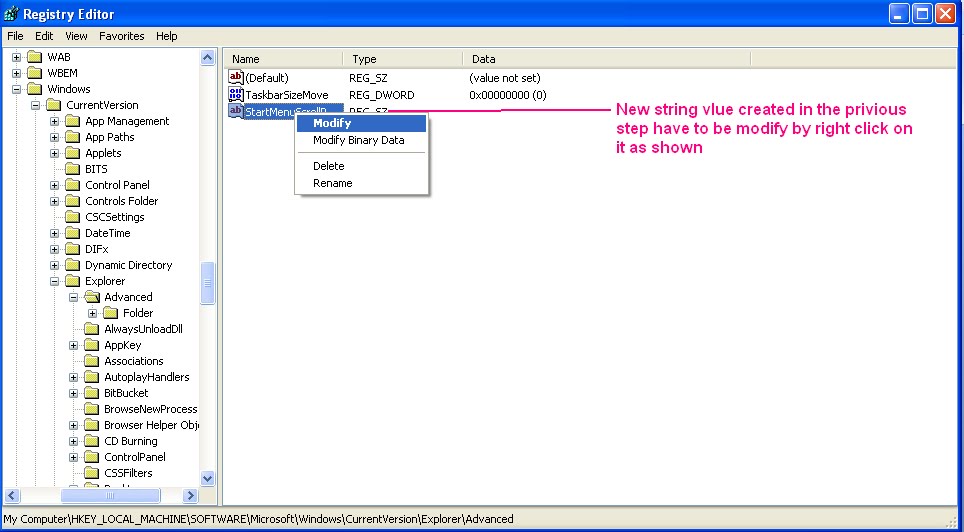Screen dimensions: 964x532
Task: Expand the DIFx key
Action: tap(55, 249)
